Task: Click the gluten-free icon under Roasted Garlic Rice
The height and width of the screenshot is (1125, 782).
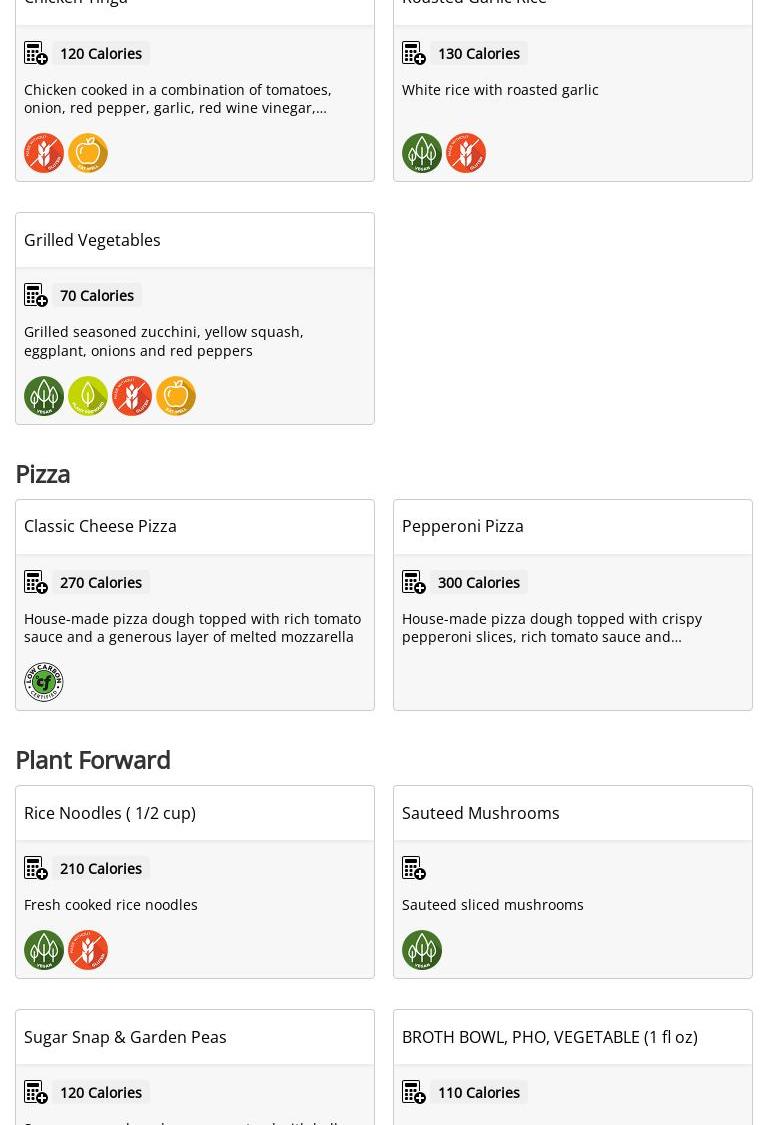Action: coord(466,153)
